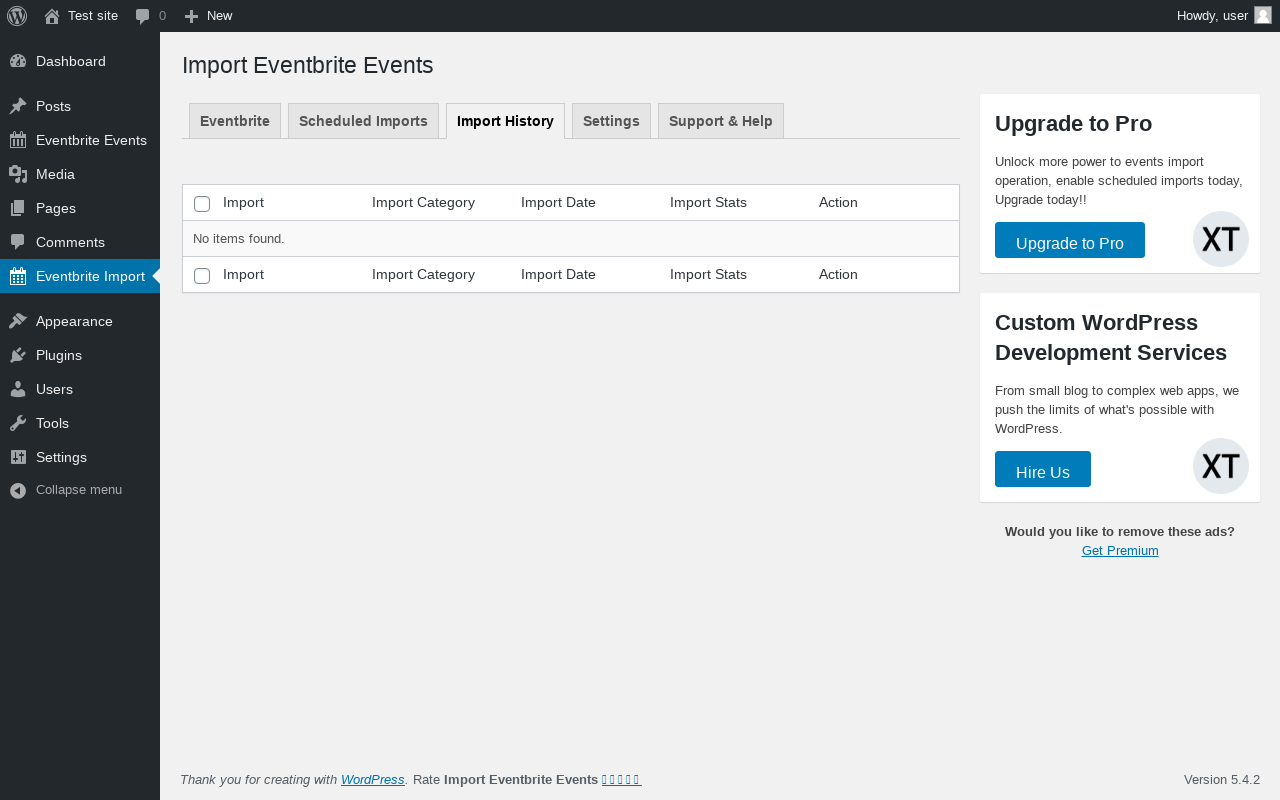This screenshot has width=1280, height=800.
Task: Click the Users person icon
Action: click(x=18, y=389)
